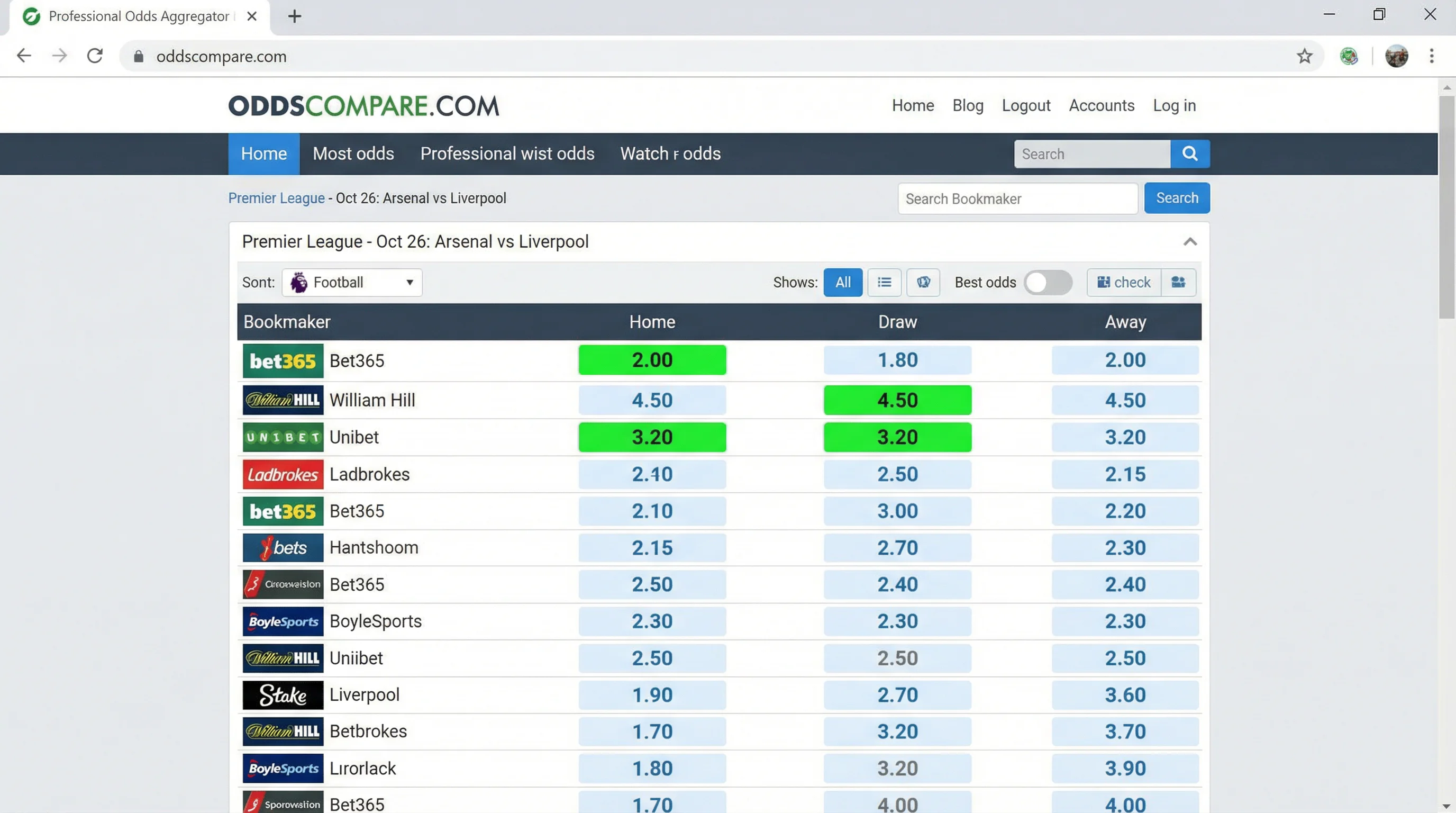Open the Watch odds tab
This screenshot has width=1456, height=813.
(x=670, y=154)
